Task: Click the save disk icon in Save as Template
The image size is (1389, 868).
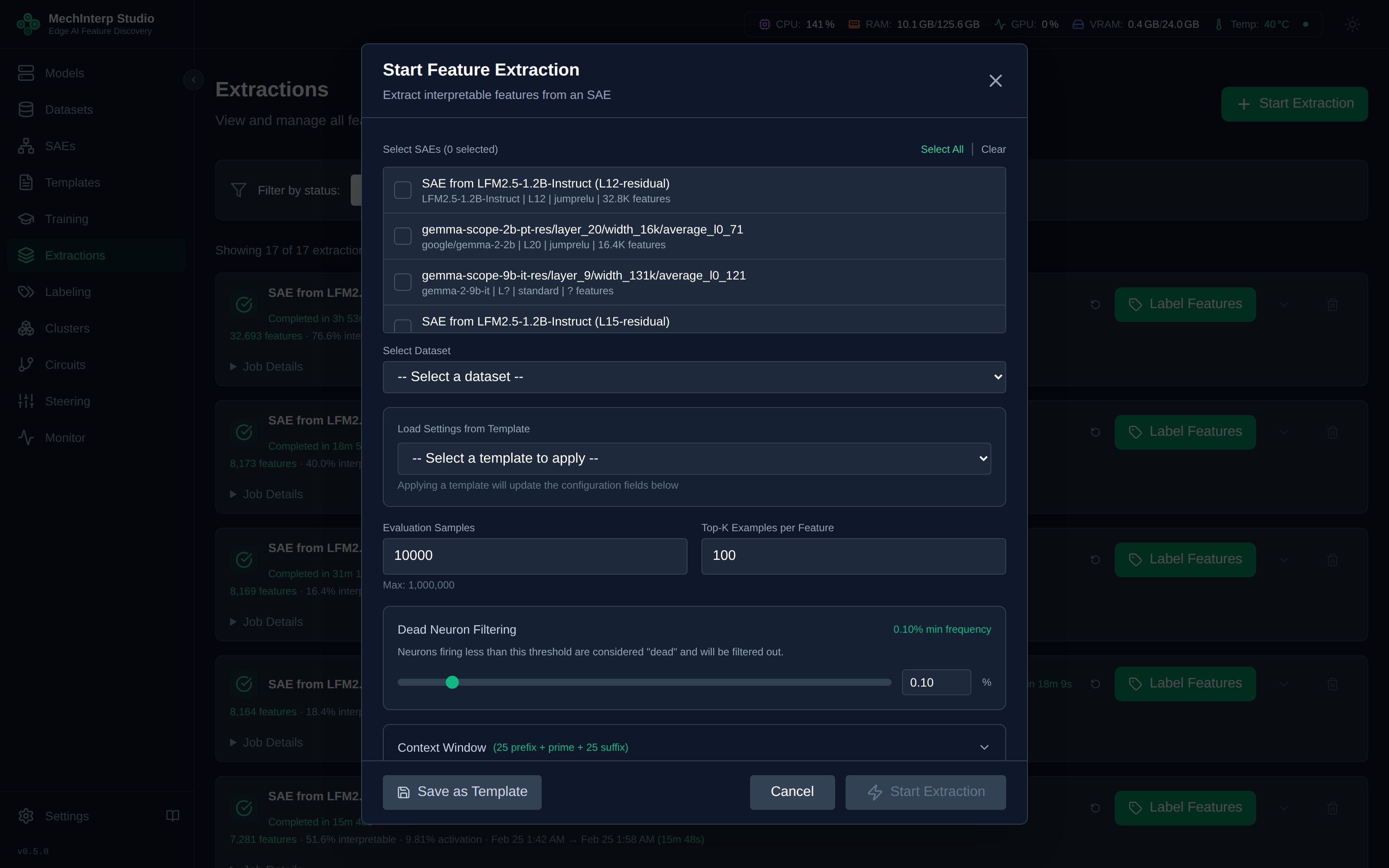Action: pyautogui.click(x=404, y=793)
